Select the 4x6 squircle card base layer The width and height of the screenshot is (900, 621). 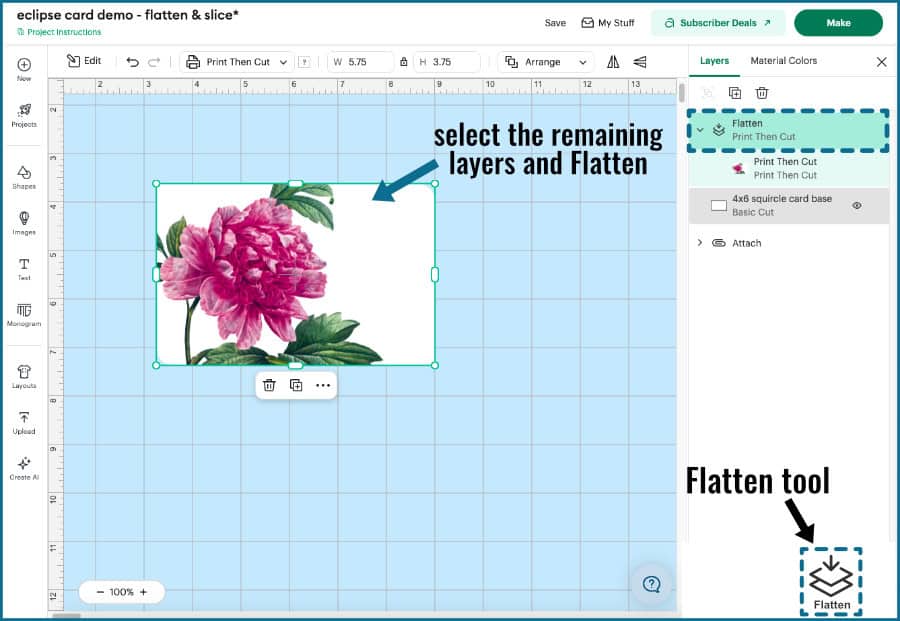[788, 205]
